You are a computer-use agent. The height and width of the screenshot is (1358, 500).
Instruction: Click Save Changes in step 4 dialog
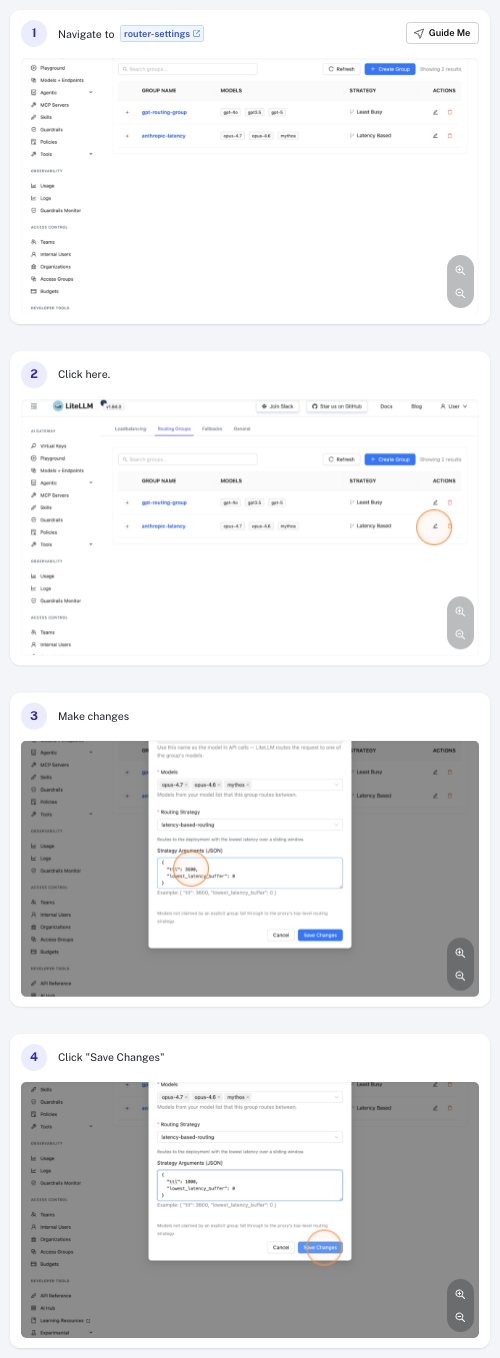click(x=321, y=1247)
